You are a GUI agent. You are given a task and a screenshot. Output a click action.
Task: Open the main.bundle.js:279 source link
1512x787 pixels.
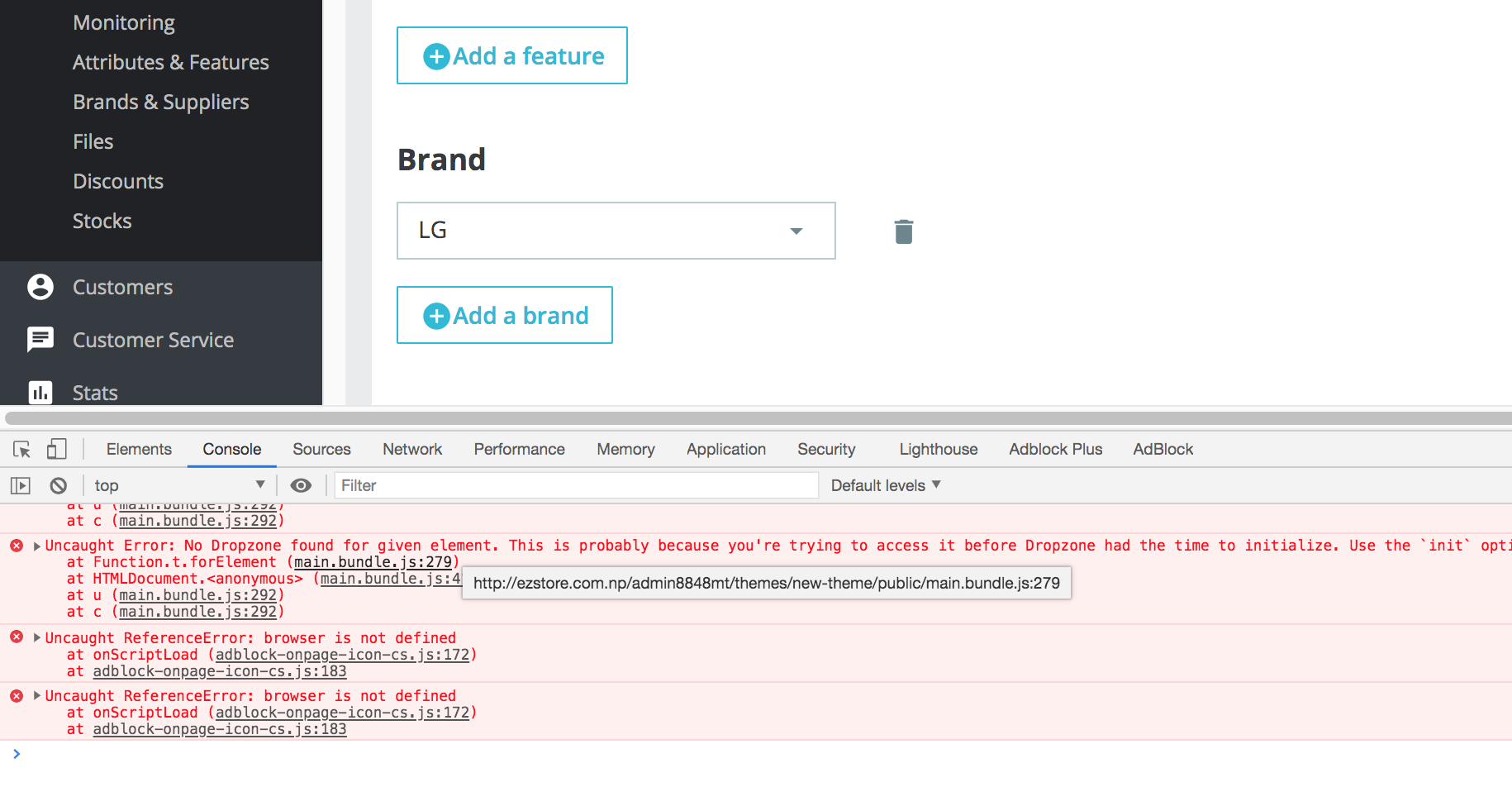point(373,562)
